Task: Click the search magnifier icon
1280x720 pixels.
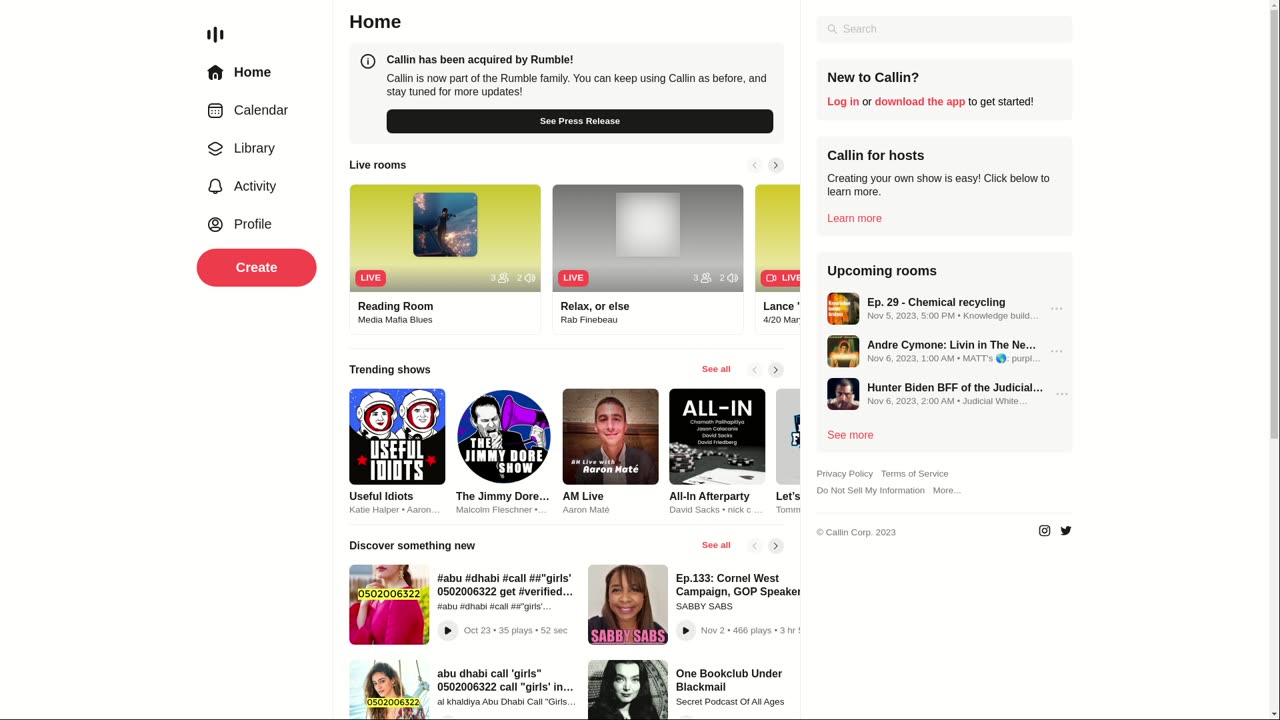Action: pos(832,29)
